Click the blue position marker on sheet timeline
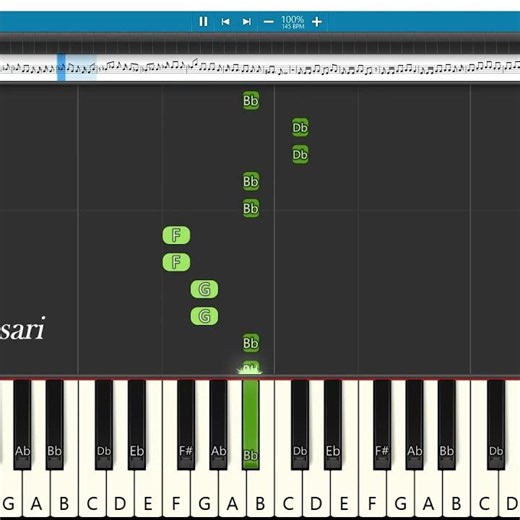Image resolution: width=520 pixels, height=520 pixels. tap(61, 67)
